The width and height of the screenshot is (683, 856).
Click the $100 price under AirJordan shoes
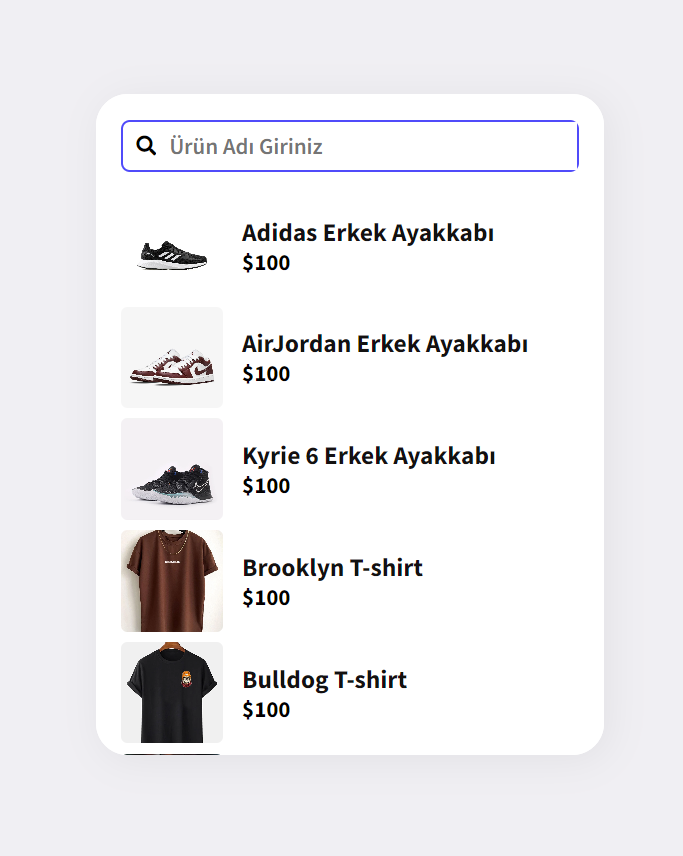pyautogui.click(x=265, y=374)
